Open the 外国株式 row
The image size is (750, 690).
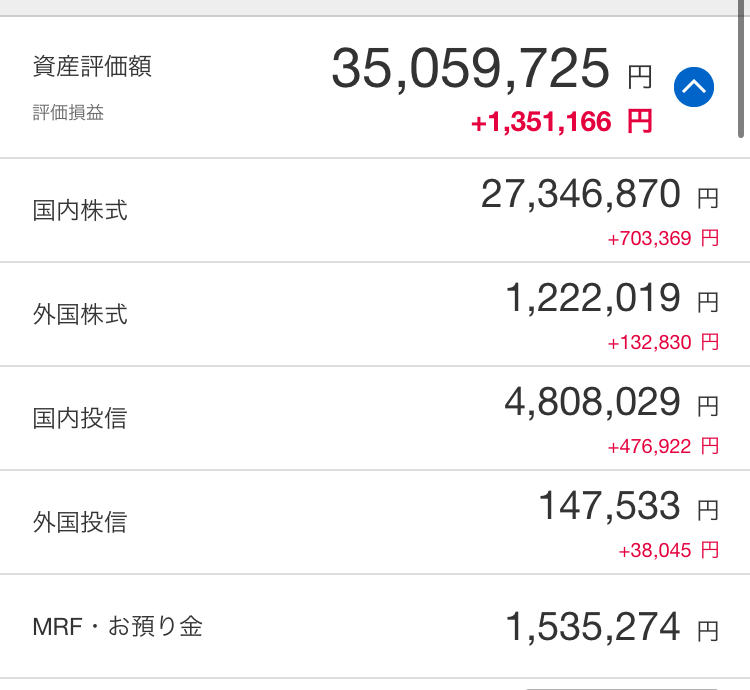pos(375,314)
